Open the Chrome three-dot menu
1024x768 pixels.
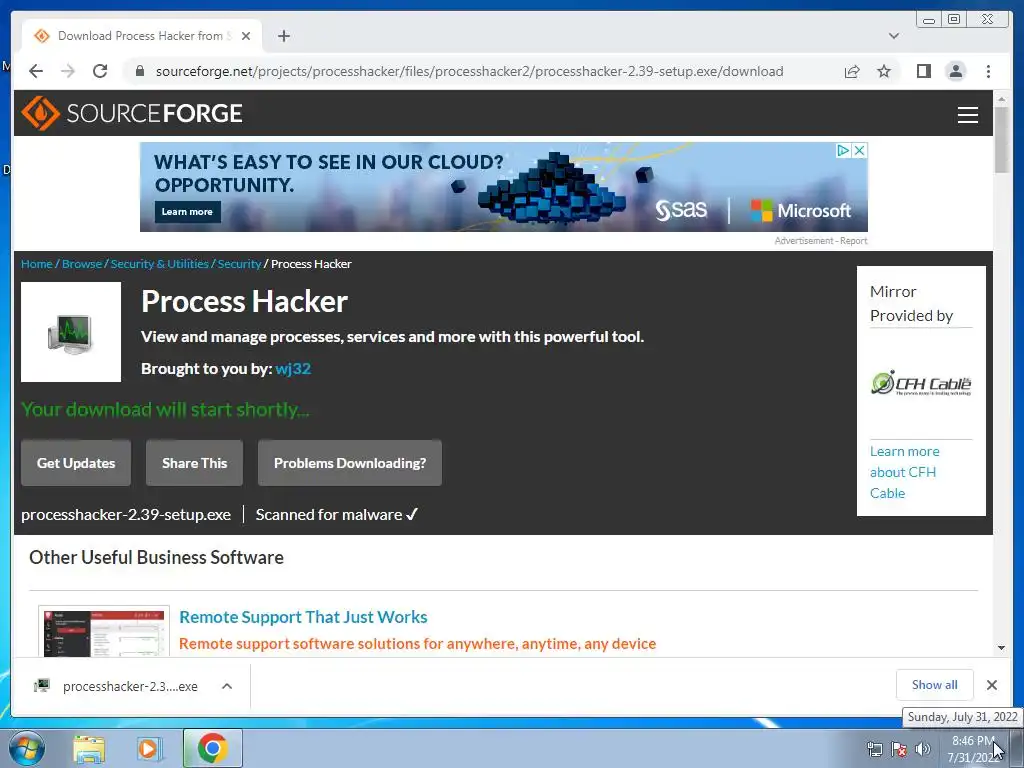click(988, 71)
